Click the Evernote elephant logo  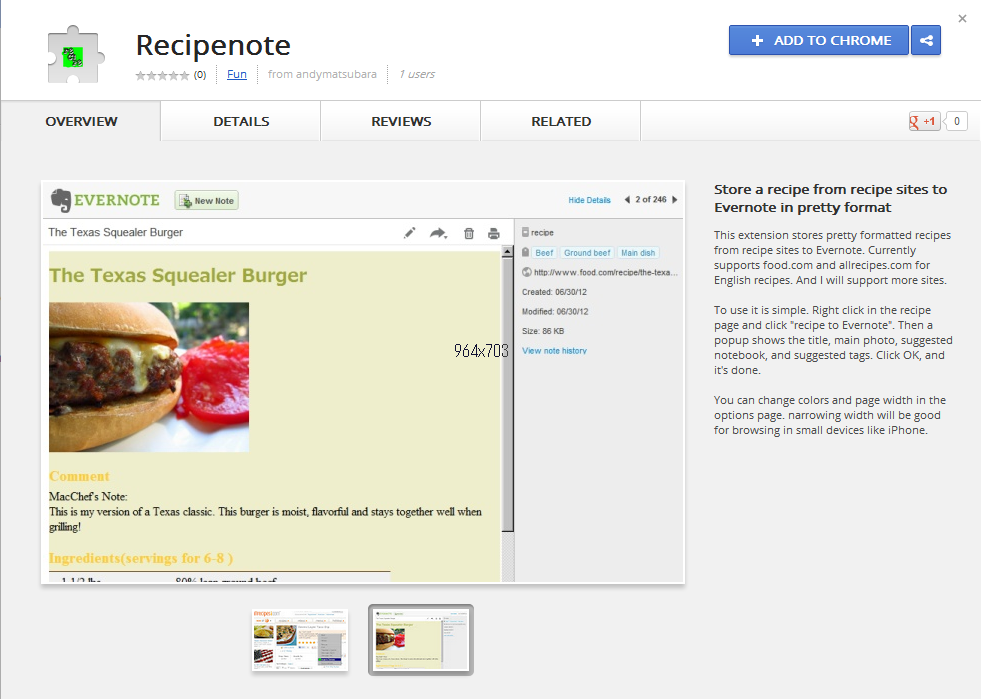coord(61,200)
